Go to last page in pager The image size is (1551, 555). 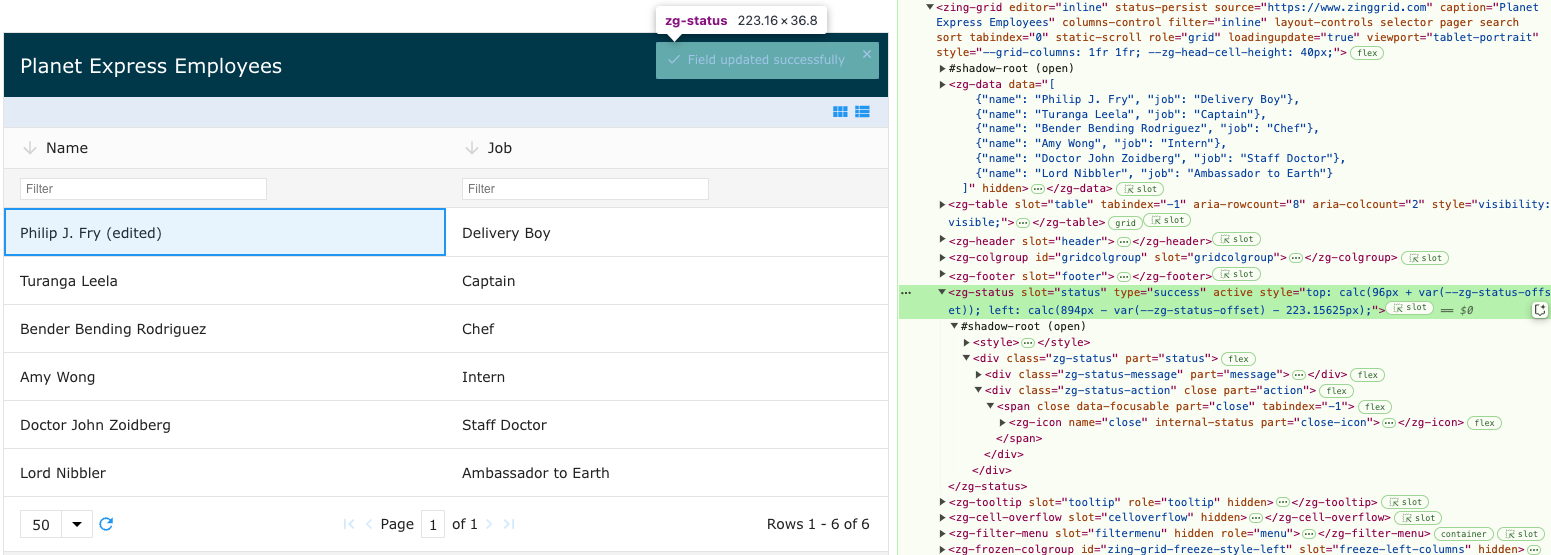point(509,524)
